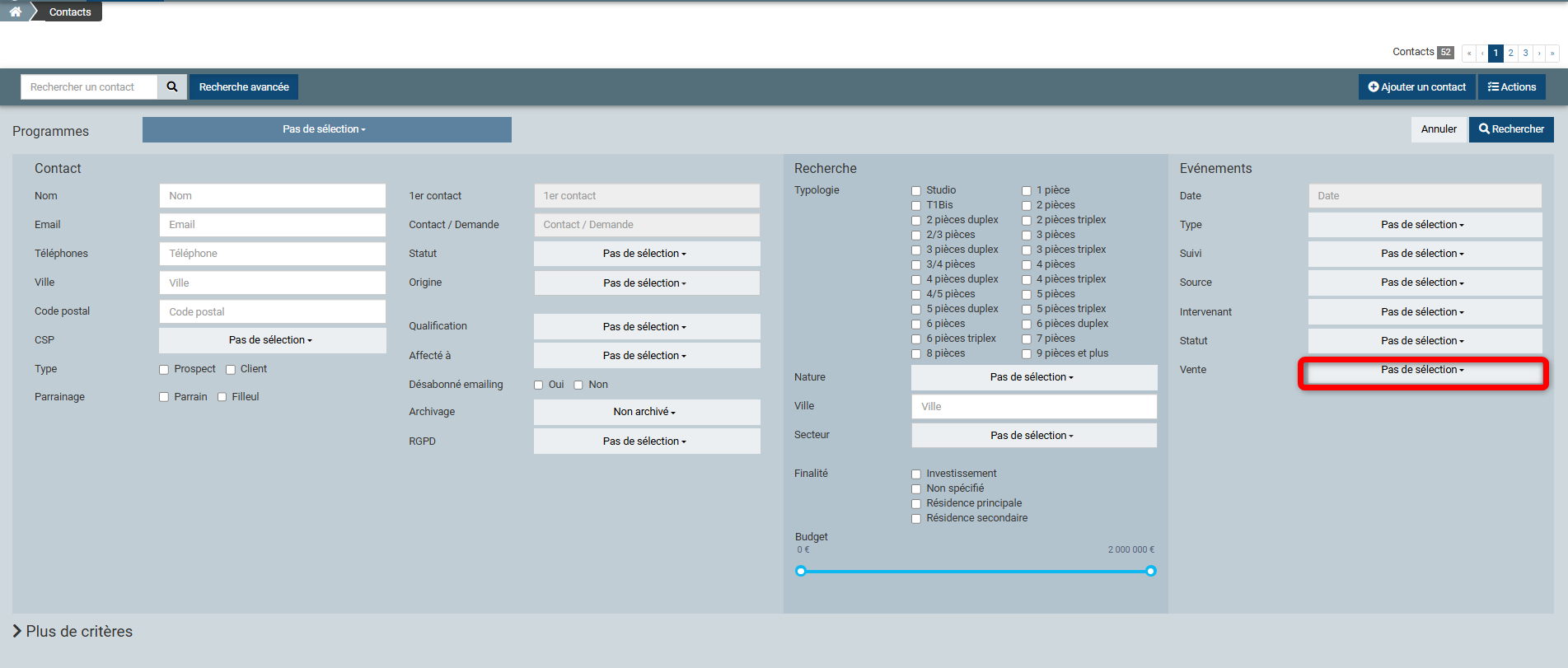Viewport: 1568px width, 668px height.
Task: Open the Archivage 'Non archivé' dropdown
Action: (646, 412)
